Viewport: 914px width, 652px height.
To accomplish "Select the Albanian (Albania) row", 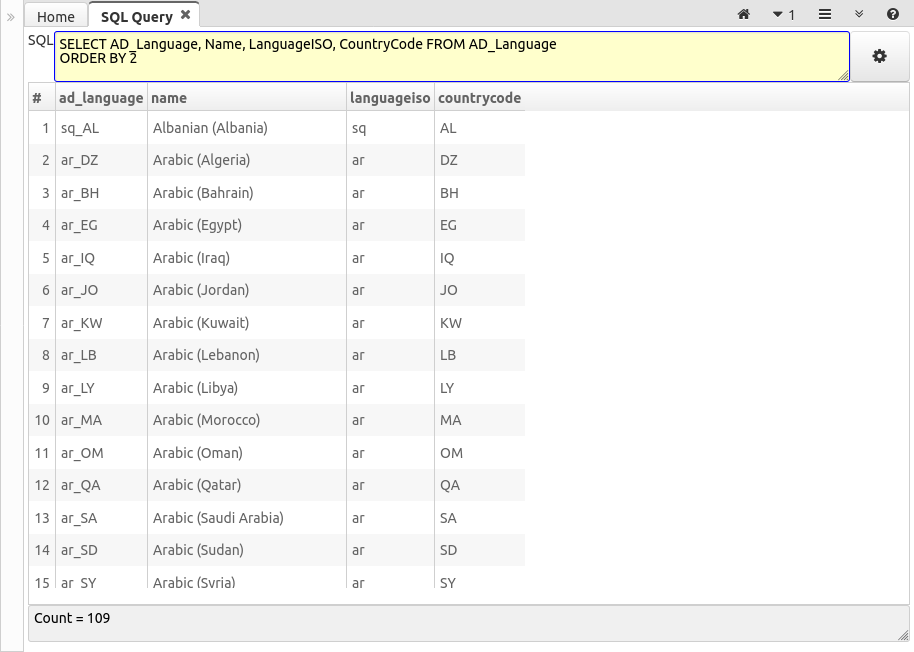I will click(210, 128).
